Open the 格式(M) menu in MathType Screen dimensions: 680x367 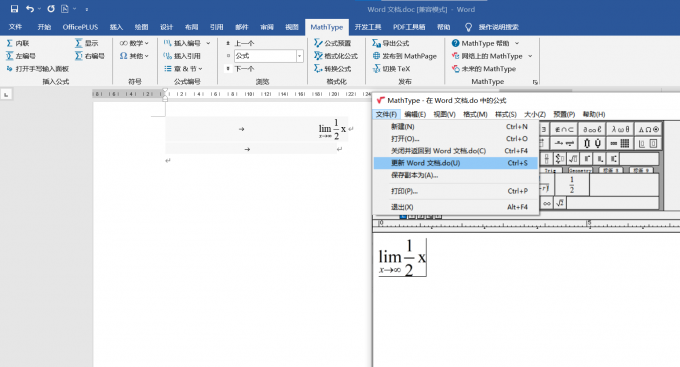(x=475, y=114)
